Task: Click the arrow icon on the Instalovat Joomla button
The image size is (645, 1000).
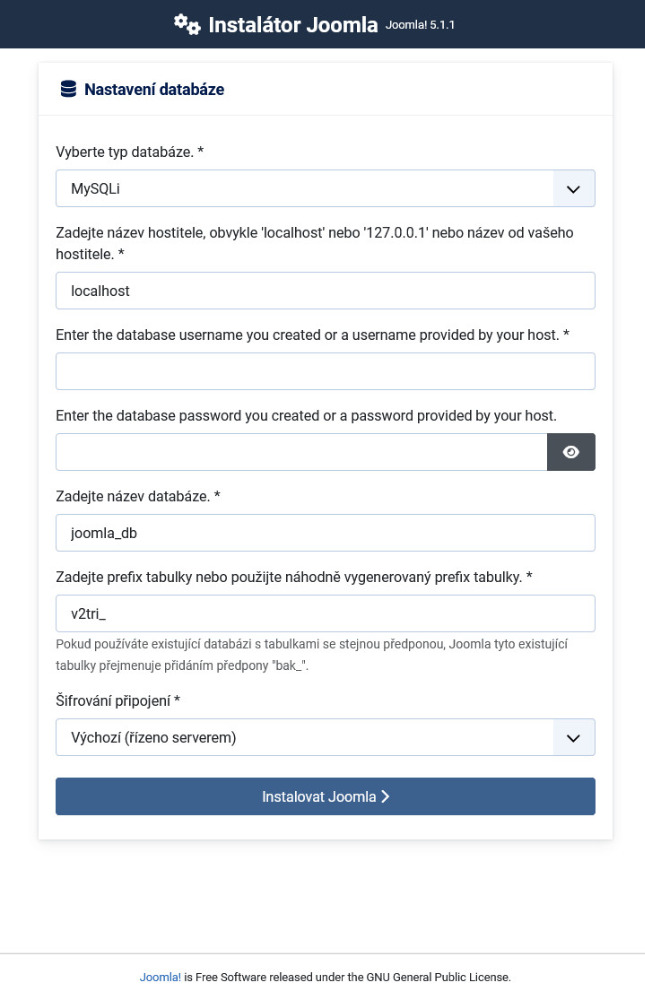Action: coord(385,797)
